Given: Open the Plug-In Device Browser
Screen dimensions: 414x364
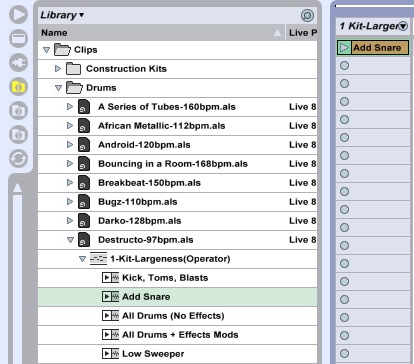Looking at the screenshot, I should point(18,62).
